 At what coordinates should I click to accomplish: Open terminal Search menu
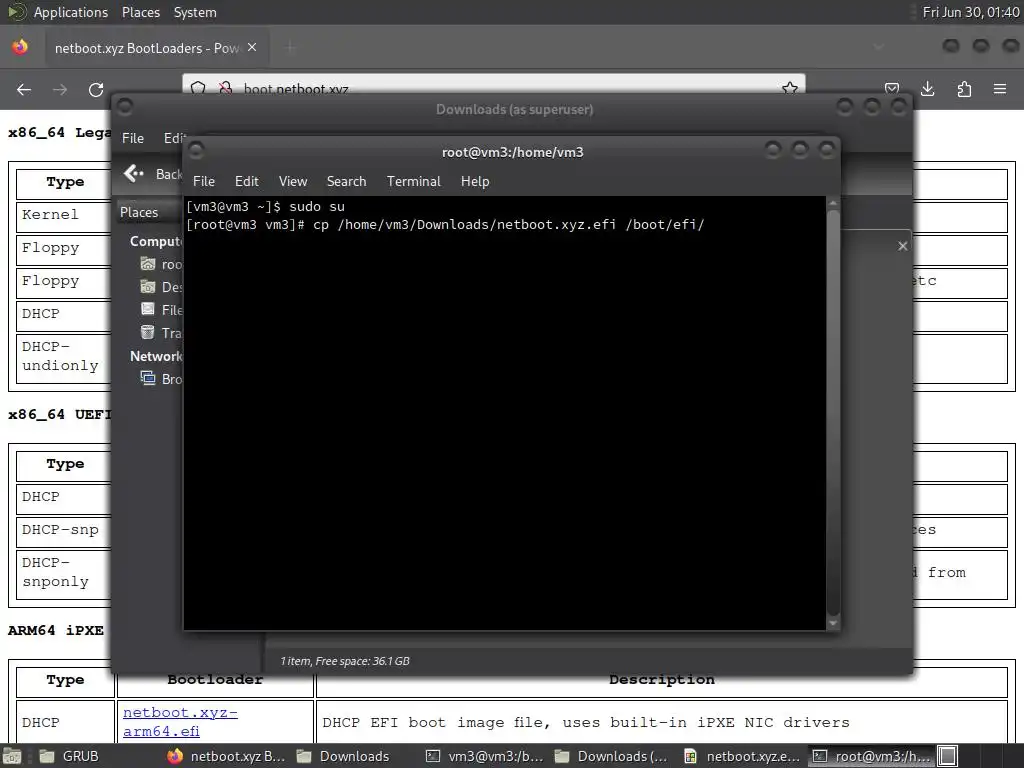[346, 182]
